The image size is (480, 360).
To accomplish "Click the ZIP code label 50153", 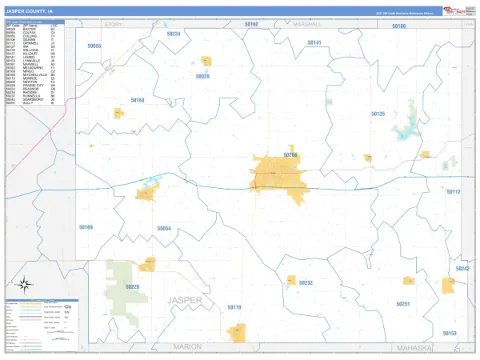I will click(x=450, y=333).
